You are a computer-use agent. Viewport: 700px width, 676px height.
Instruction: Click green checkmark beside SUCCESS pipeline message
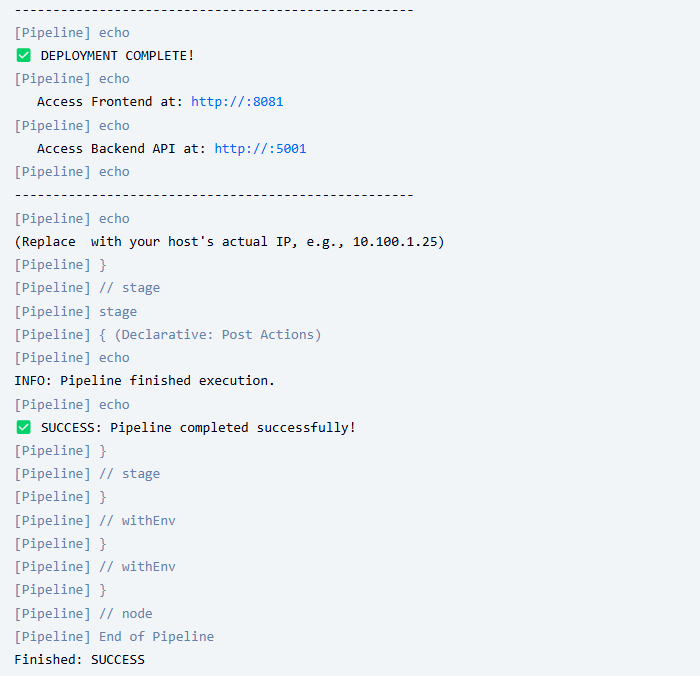click(x=24, y=427)
